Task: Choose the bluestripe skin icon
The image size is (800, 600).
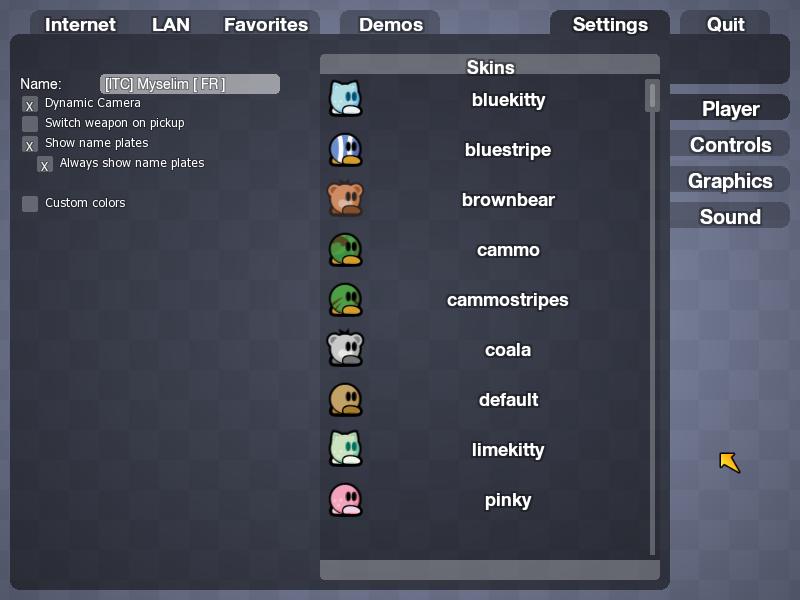Action: click(x=345, y=149)
